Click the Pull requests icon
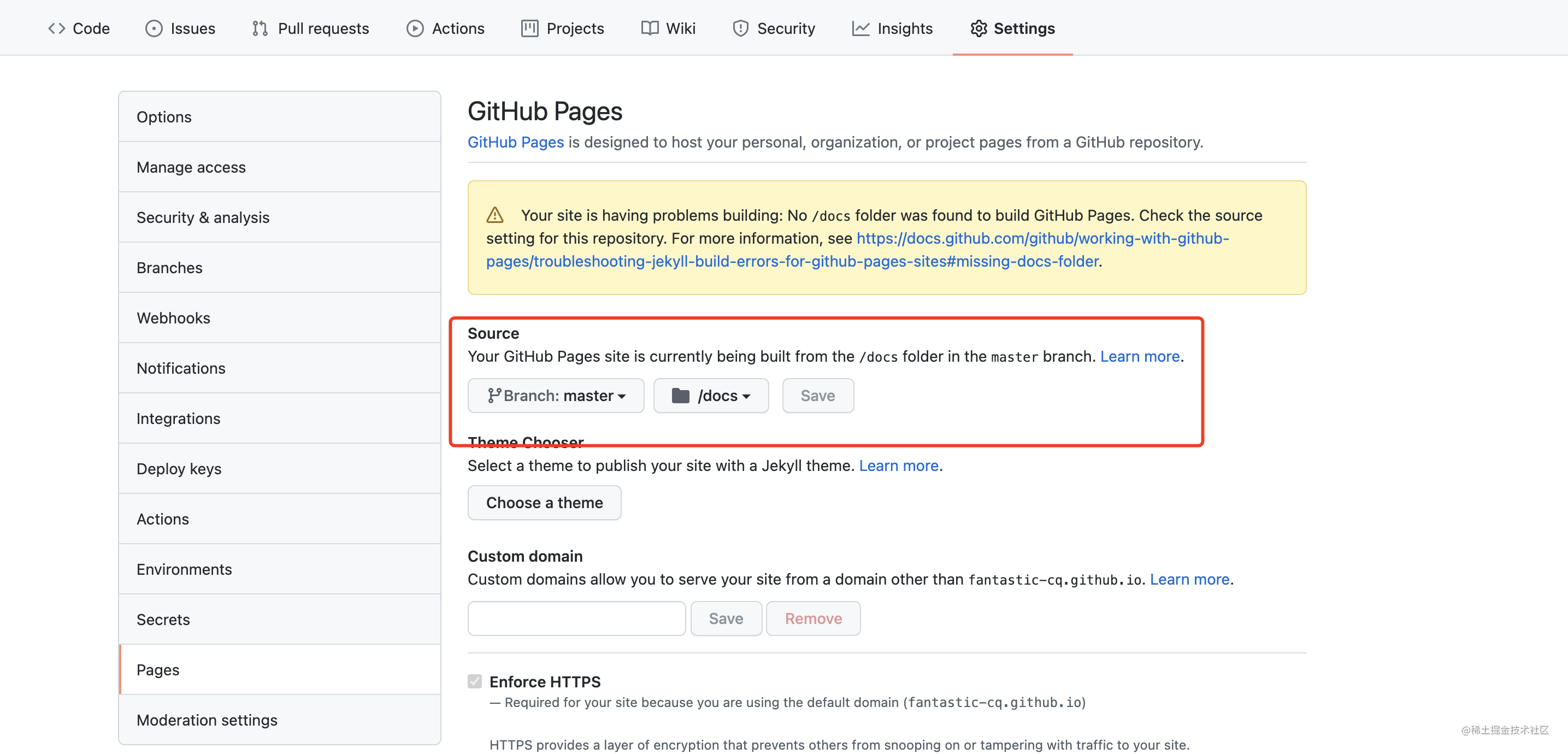Viewport: 1568px width, 754px height. pos(260,28)
